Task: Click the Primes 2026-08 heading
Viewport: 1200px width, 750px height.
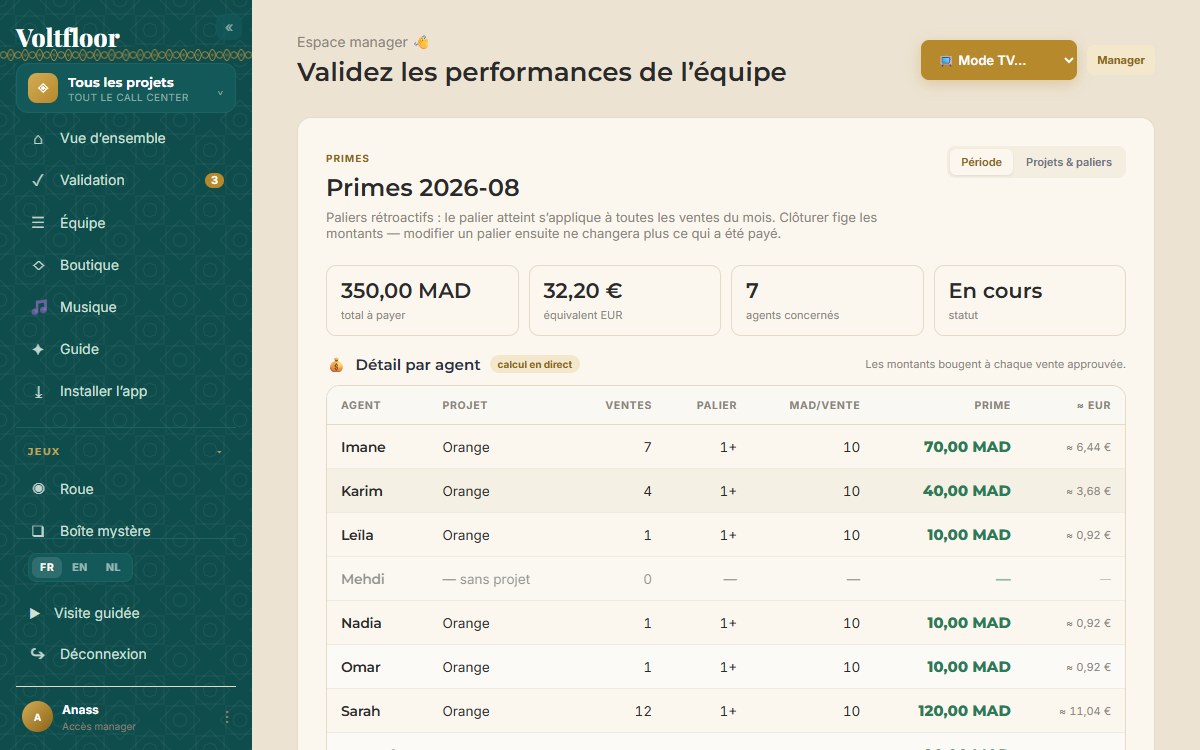Action: tap(423, 188)
